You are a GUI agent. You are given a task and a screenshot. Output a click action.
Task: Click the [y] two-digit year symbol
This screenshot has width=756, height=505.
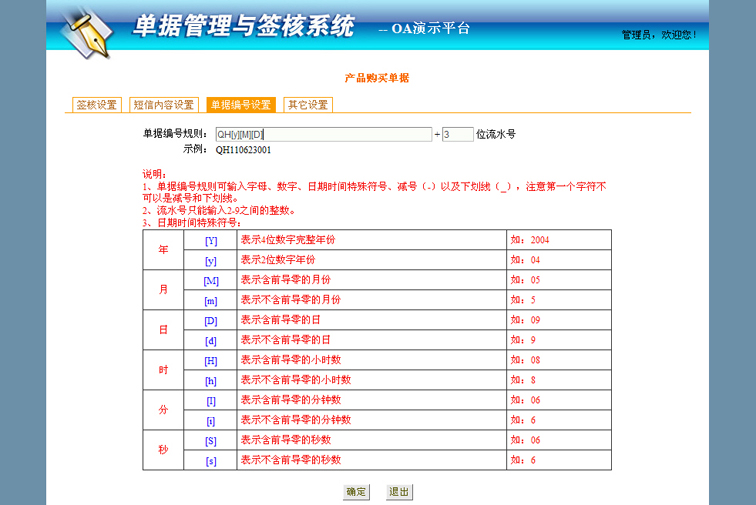point(211,260)
